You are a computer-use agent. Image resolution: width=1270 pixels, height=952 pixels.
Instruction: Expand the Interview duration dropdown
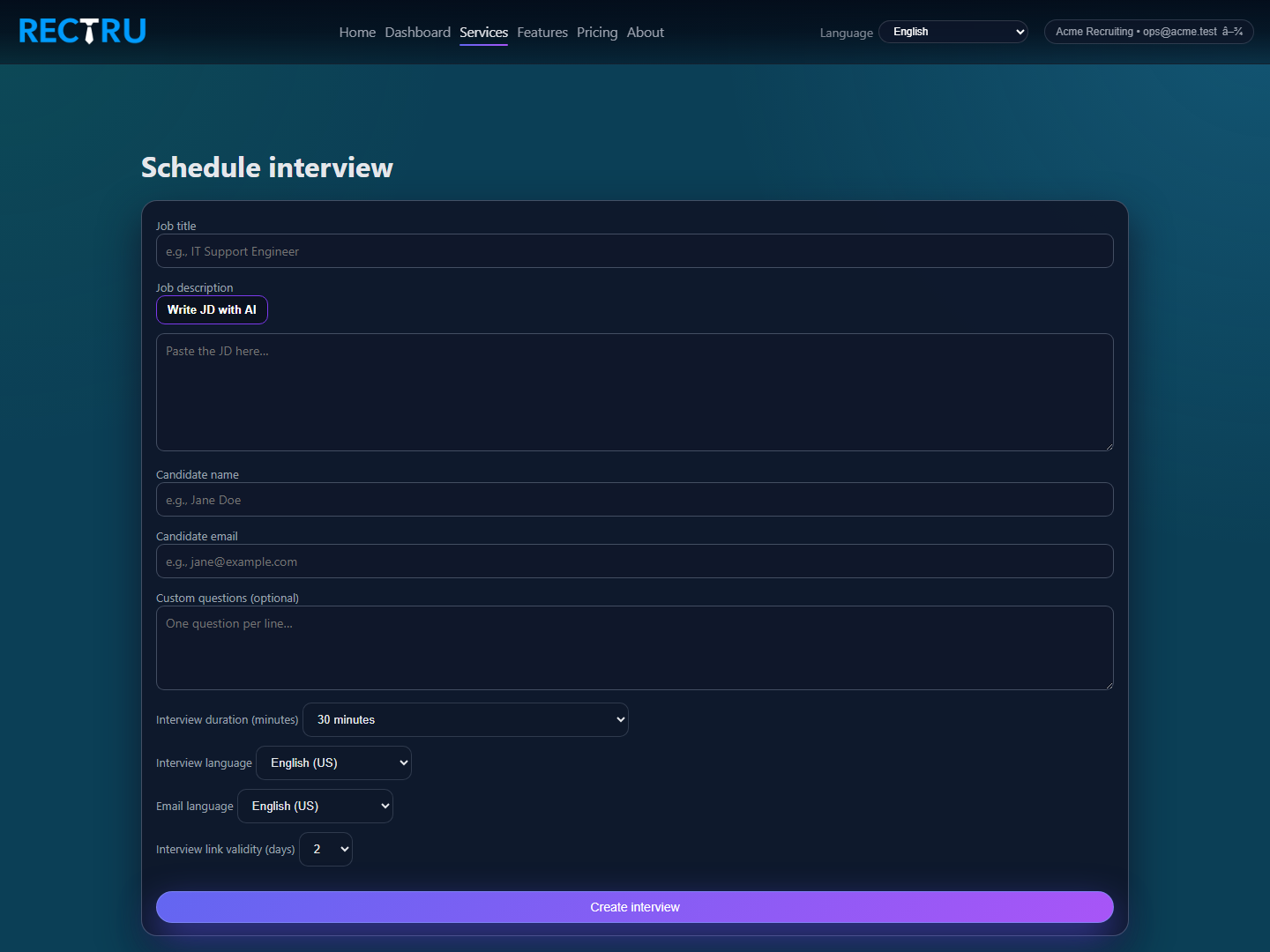pyautogui.click(x=466, y=719)
